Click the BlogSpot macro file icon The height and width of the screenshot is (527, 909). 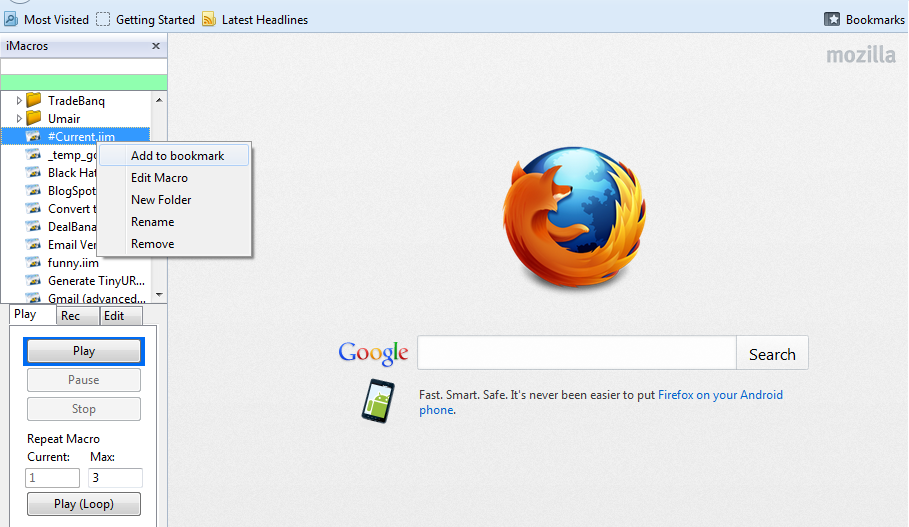click(x=34, y=190)
